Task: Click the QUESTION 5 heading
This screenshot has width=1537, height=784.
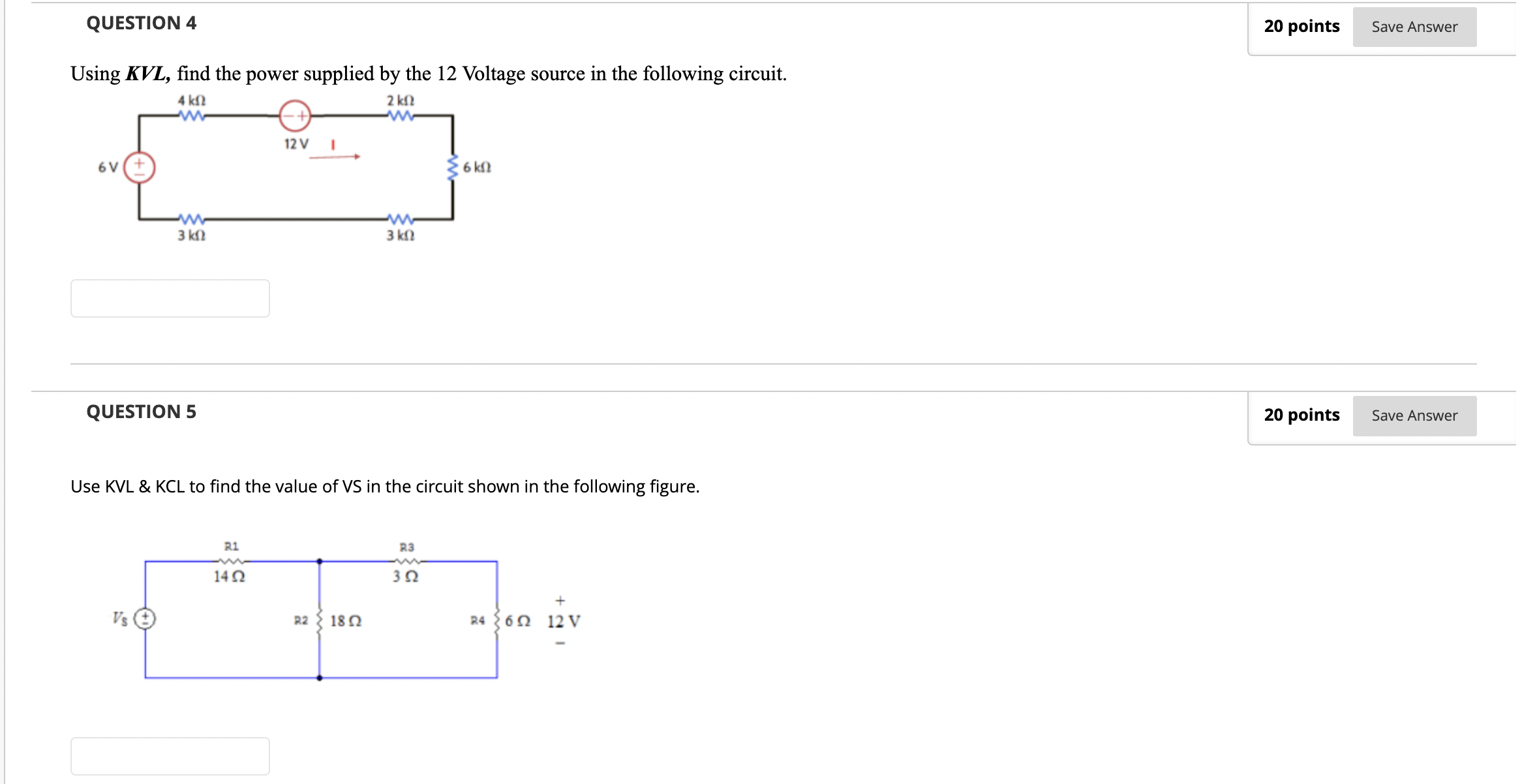Action: pos(141,411)
